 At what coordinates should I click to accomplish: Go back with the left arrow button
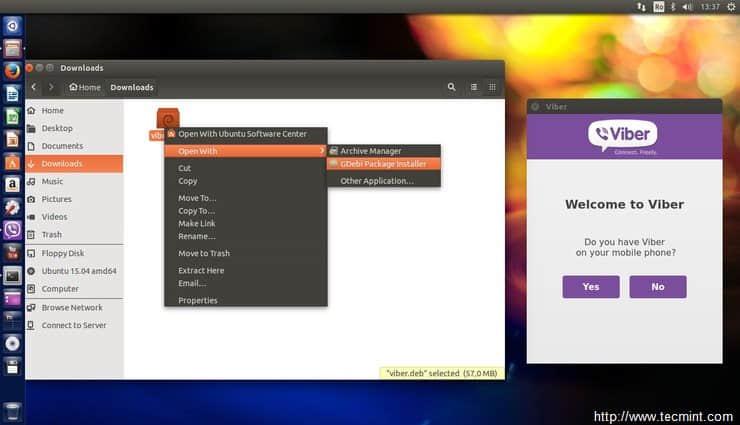34,87
